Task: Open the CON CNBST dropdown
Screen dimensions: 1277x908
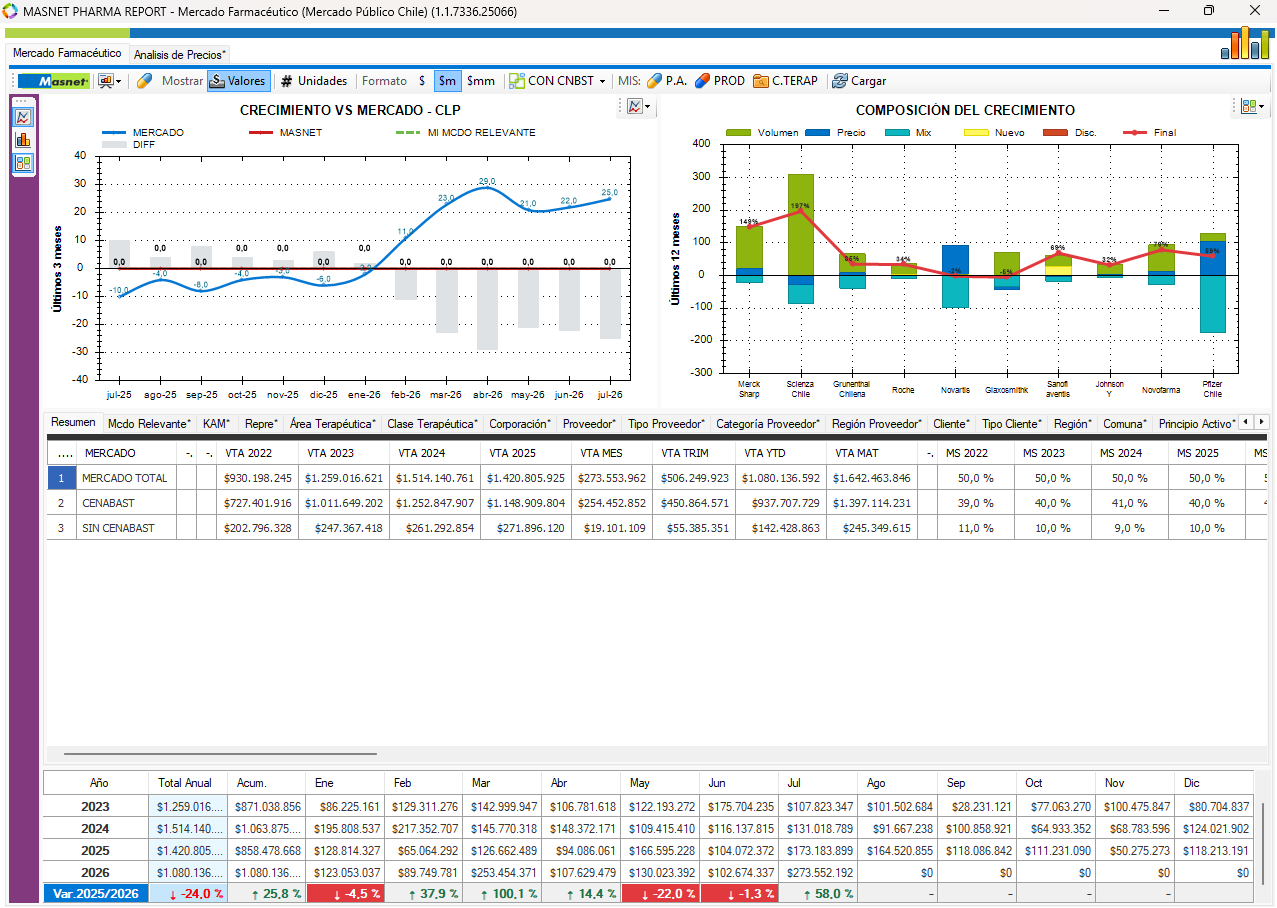Action: (x=557, y=81)
